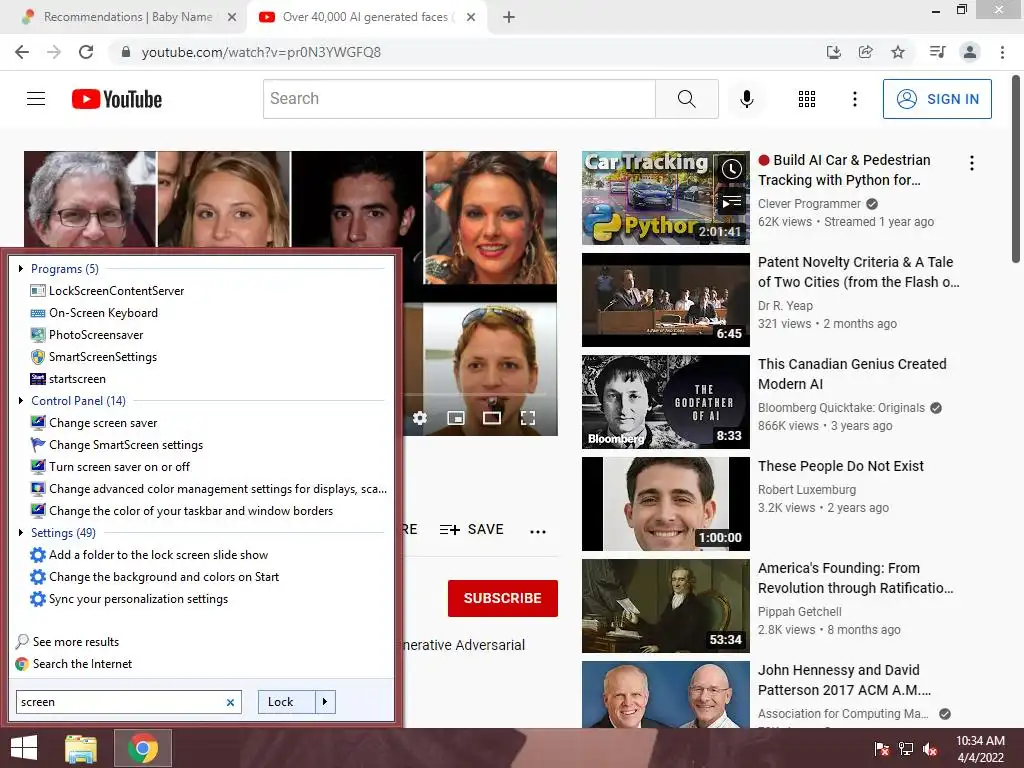Open Clever Programmer channel link
1024x768 pixels.
tap(809, 204)
